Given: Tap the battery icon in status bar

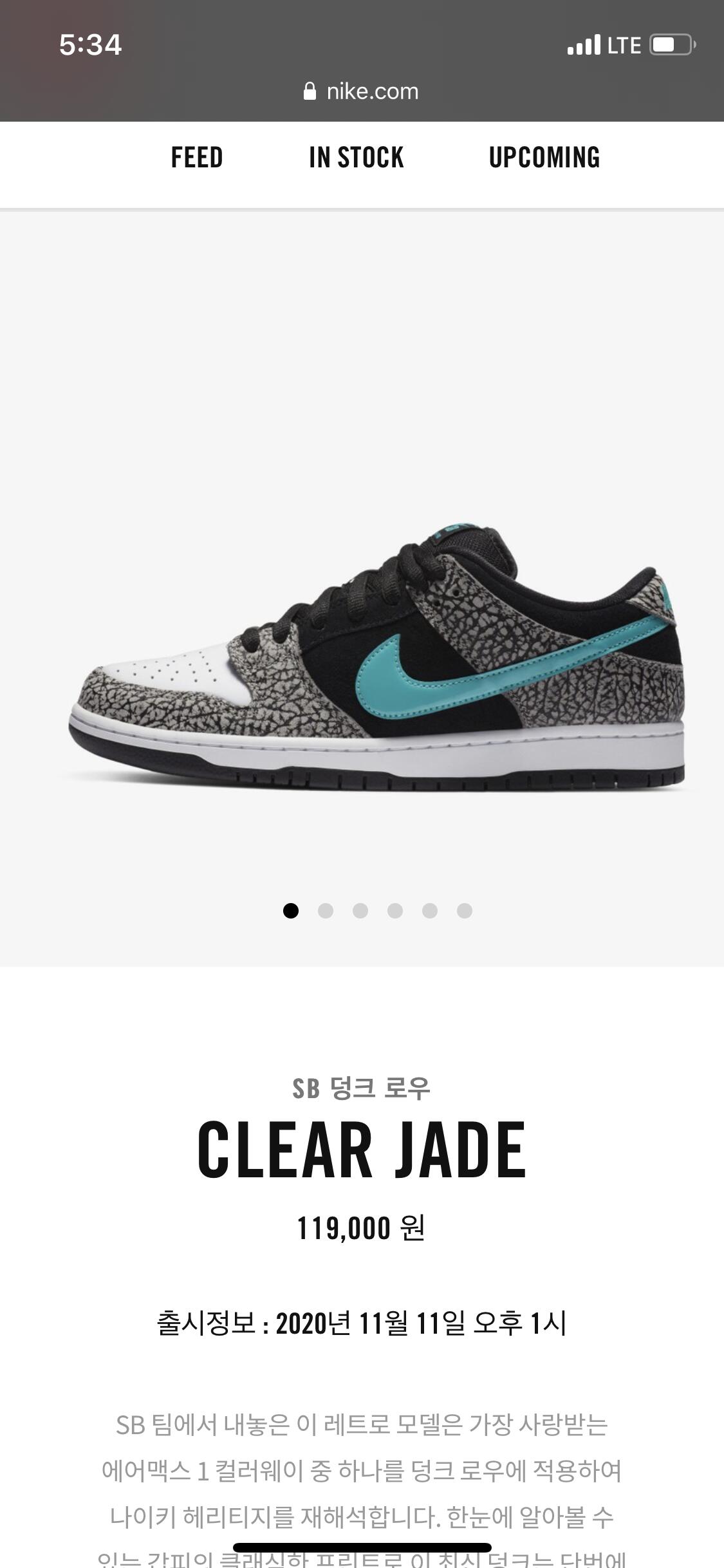Looking at the screenshot, I should pos(672,45).
